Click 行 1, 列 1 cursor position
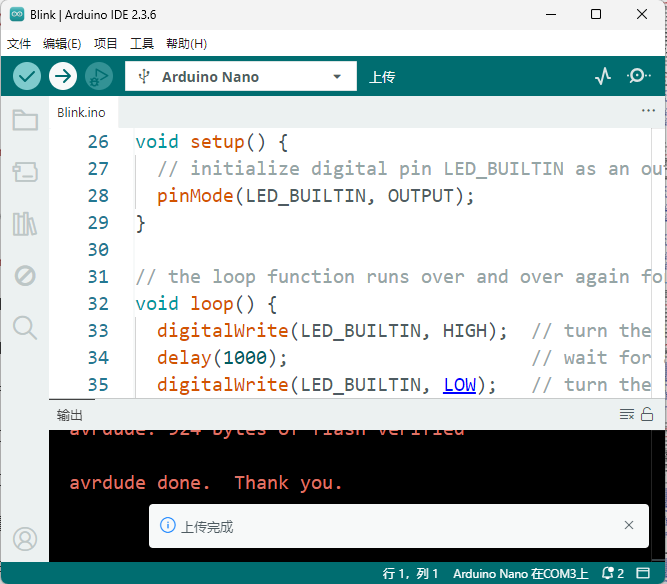 click(410, 573)
